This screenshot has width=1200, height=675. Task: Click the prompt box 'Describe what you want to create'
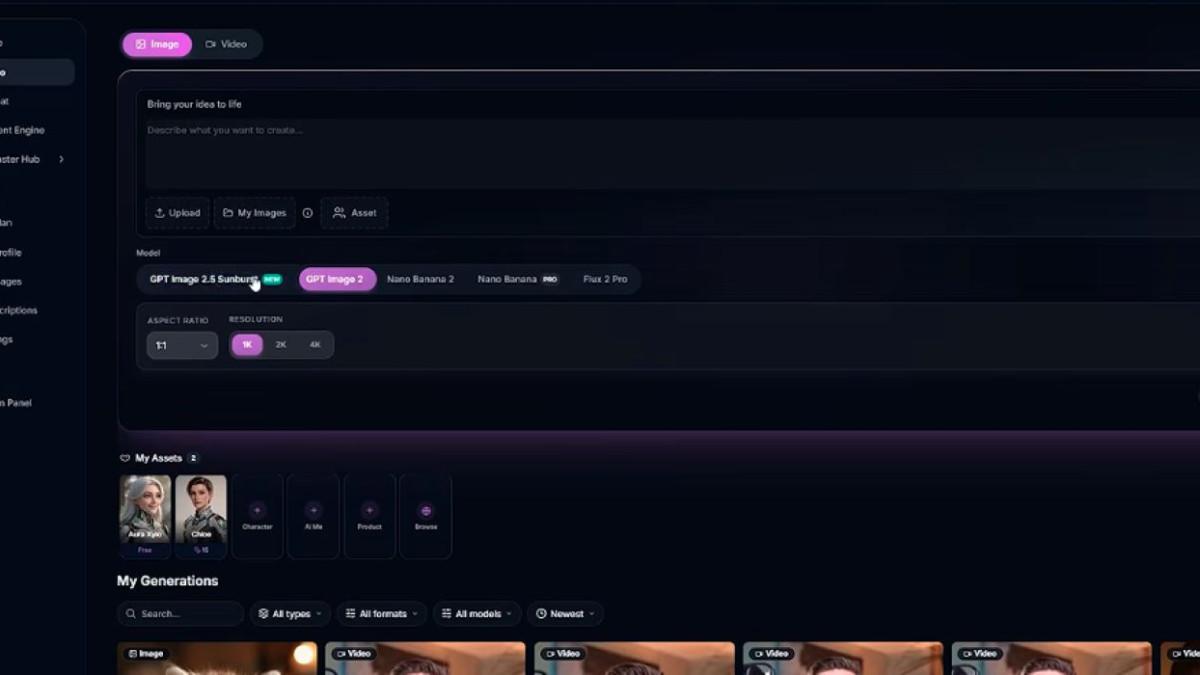[672, 153]
